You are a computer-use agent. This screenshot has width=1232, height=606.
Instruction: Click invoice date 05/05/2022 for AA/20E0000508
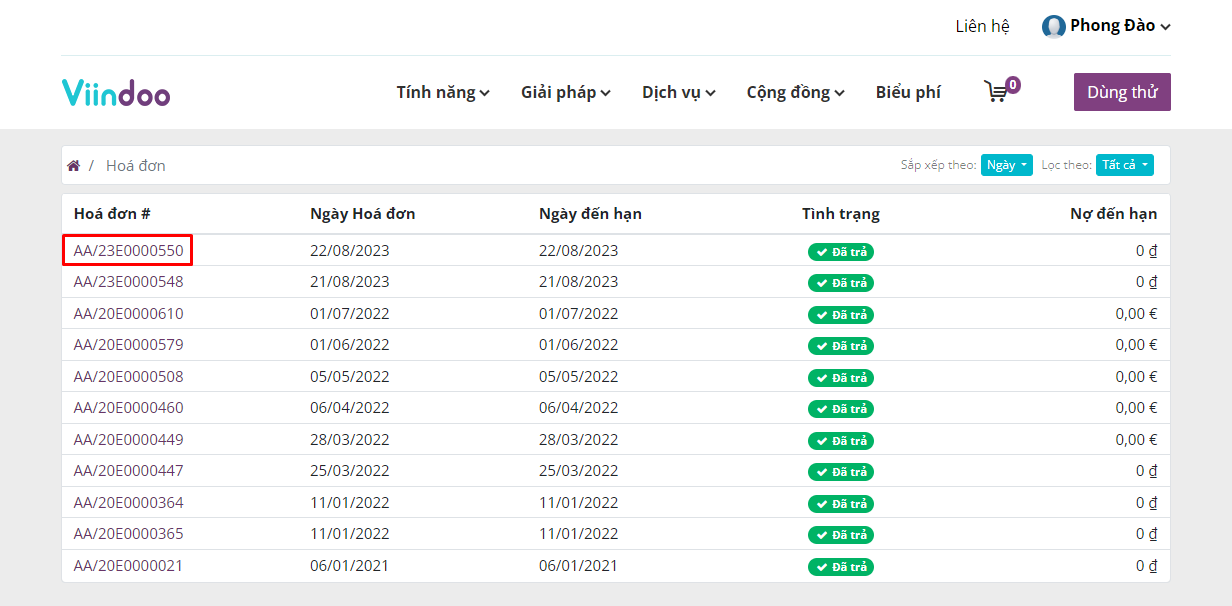point(350,377)
